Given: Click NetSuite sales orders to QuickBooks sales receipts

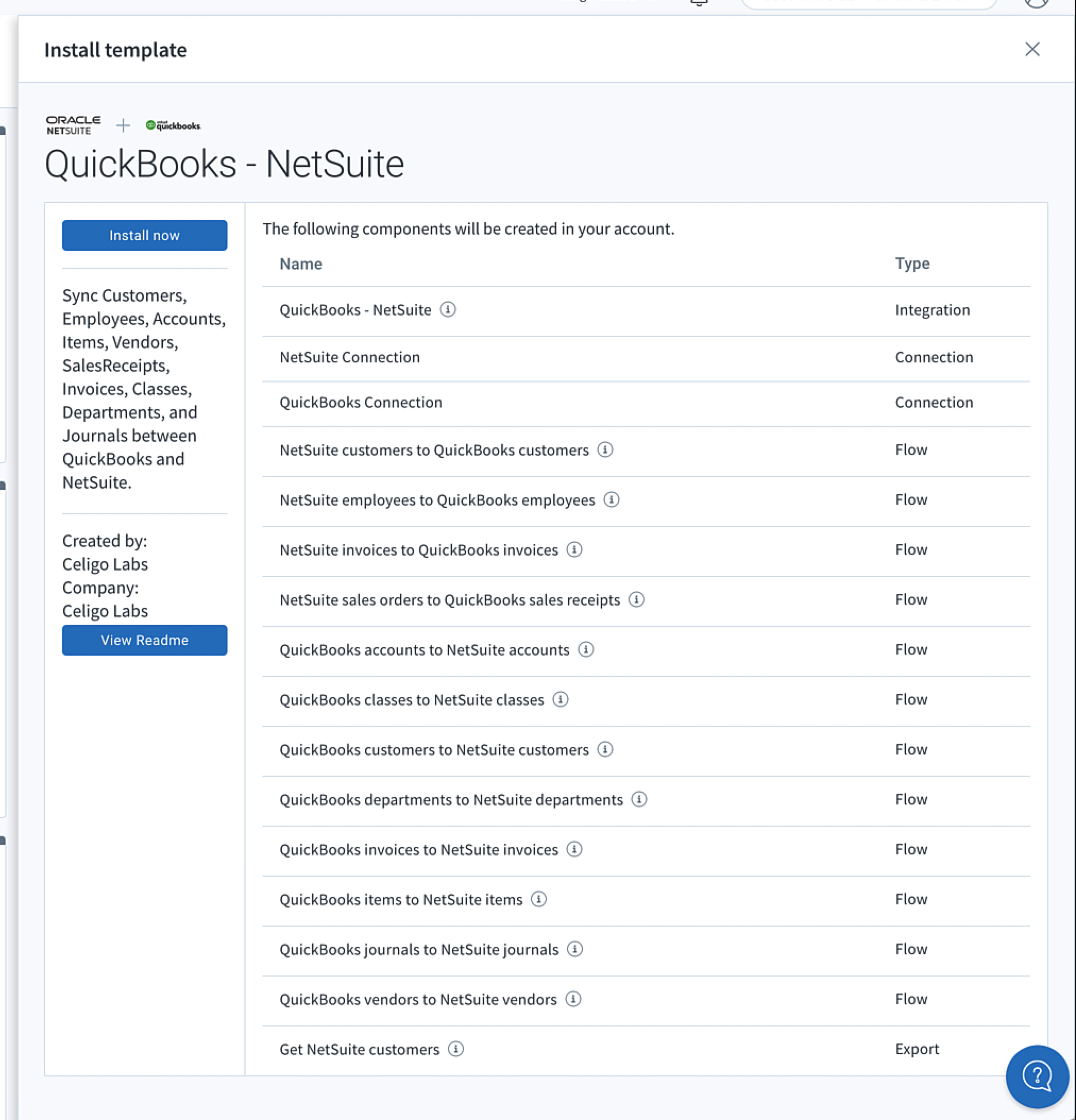Looking at the screenshot, I should click(x=450, y=600).
